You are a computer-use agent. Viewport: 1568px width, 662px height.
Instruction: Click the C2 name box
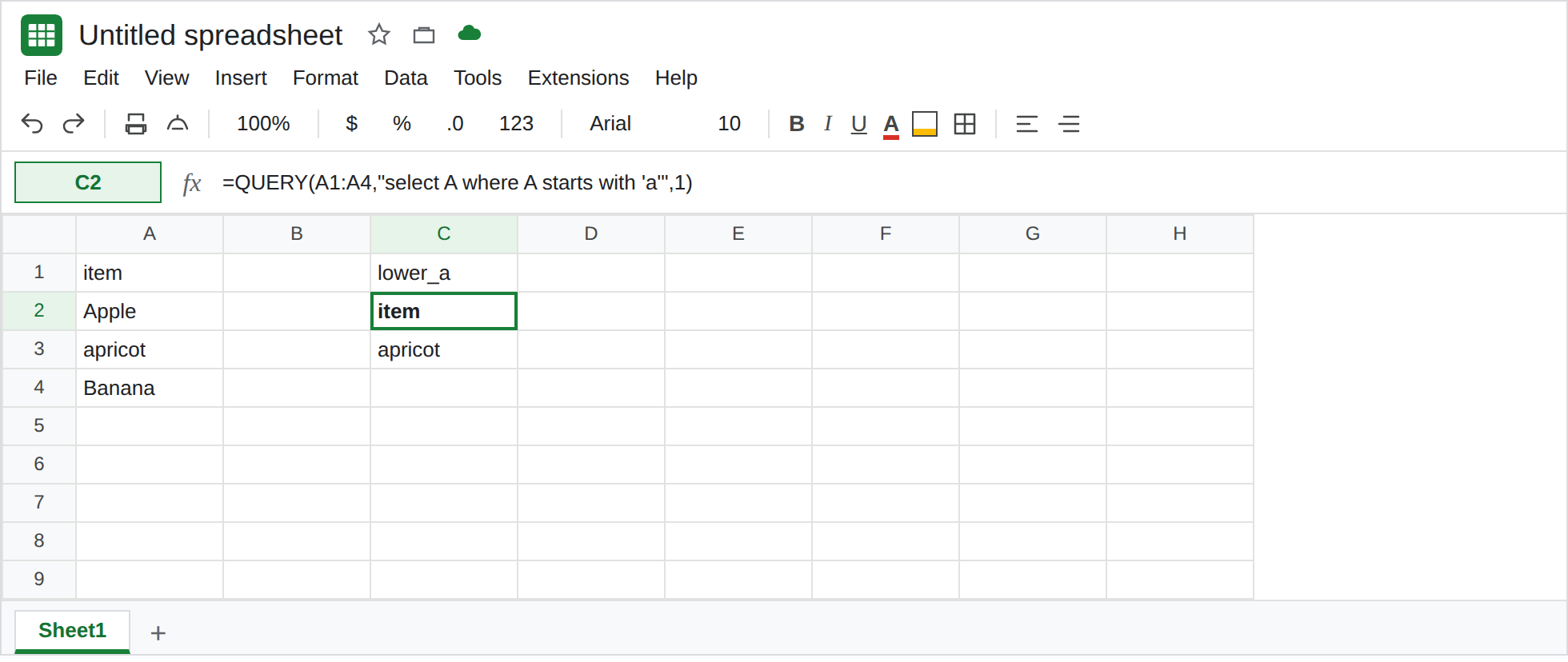coord(88,182)
